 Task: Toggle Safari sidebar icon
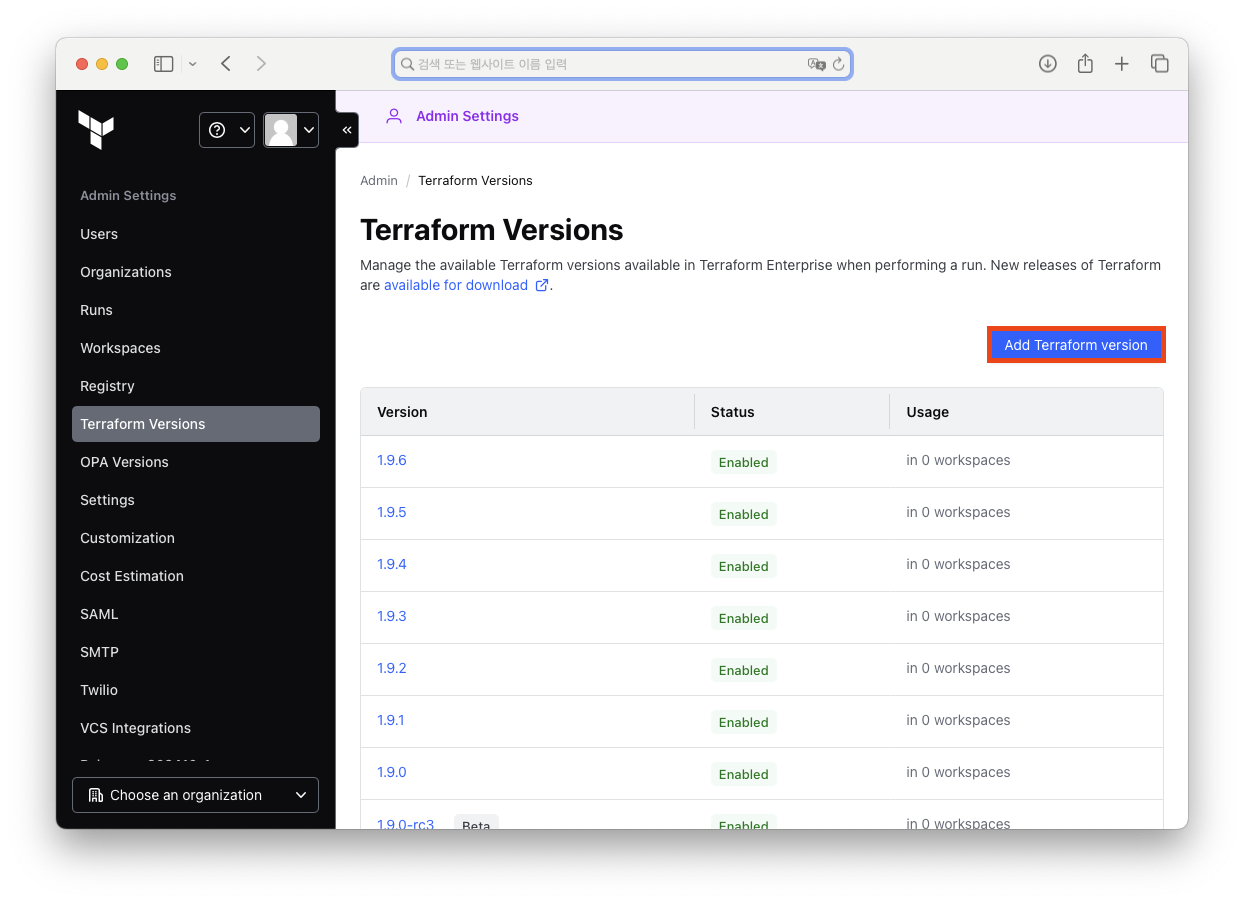click(164, 64)
